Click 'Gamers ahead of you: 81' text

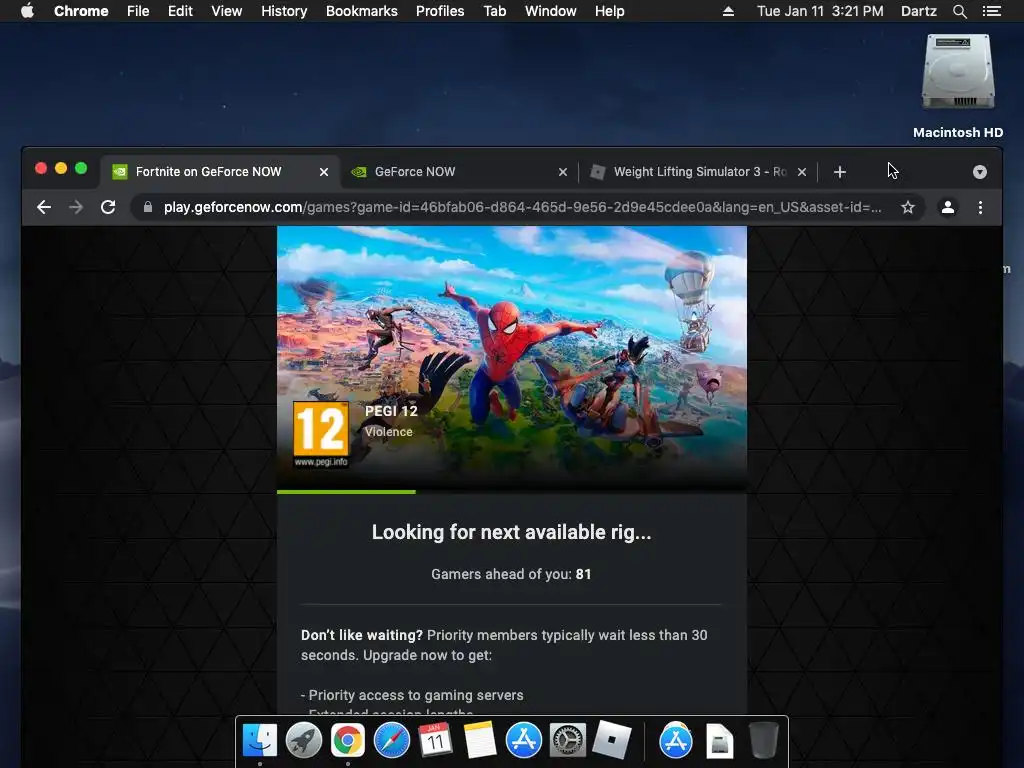click(511, 574)
